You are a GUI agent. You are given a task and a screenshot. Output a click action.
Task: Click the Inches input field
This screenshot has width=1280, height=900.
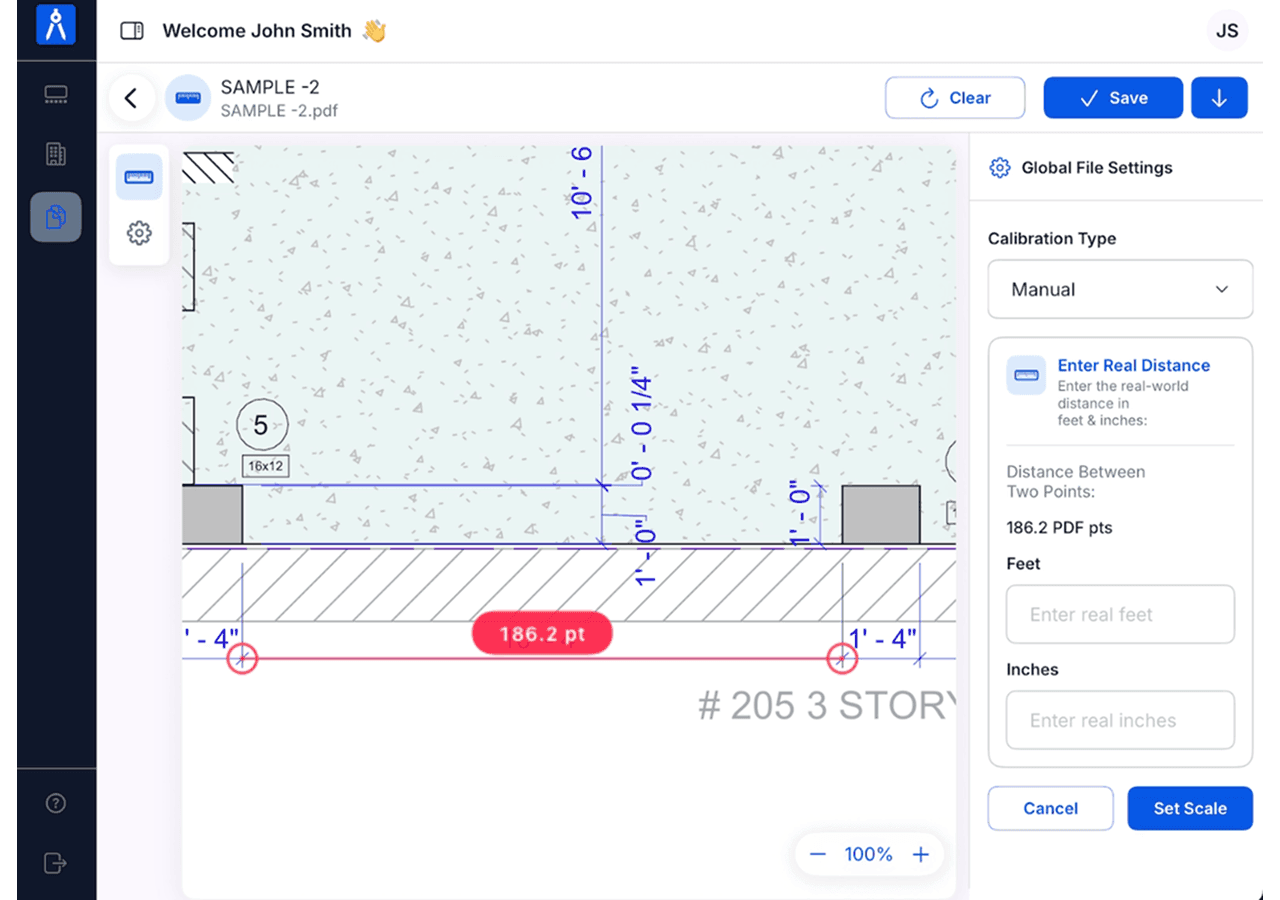point(1120,720)
